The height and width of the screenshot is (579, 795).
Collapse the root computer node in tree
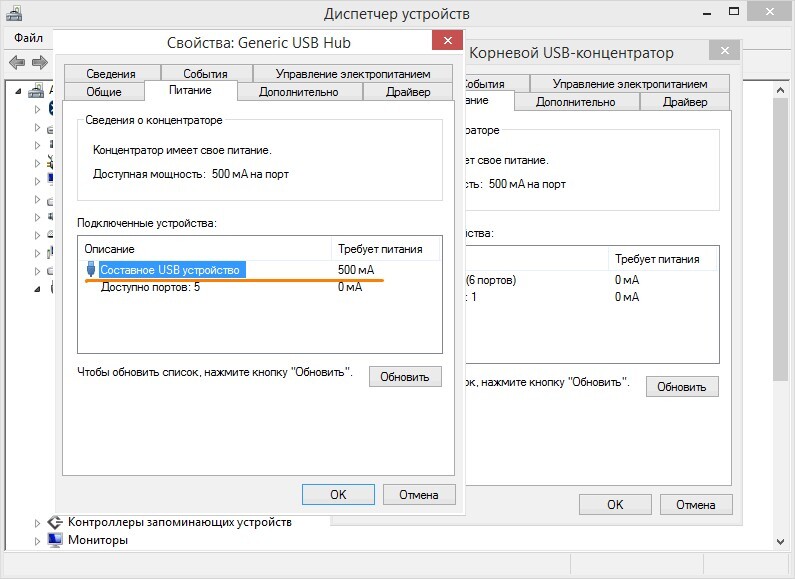(x=18, y=92)
